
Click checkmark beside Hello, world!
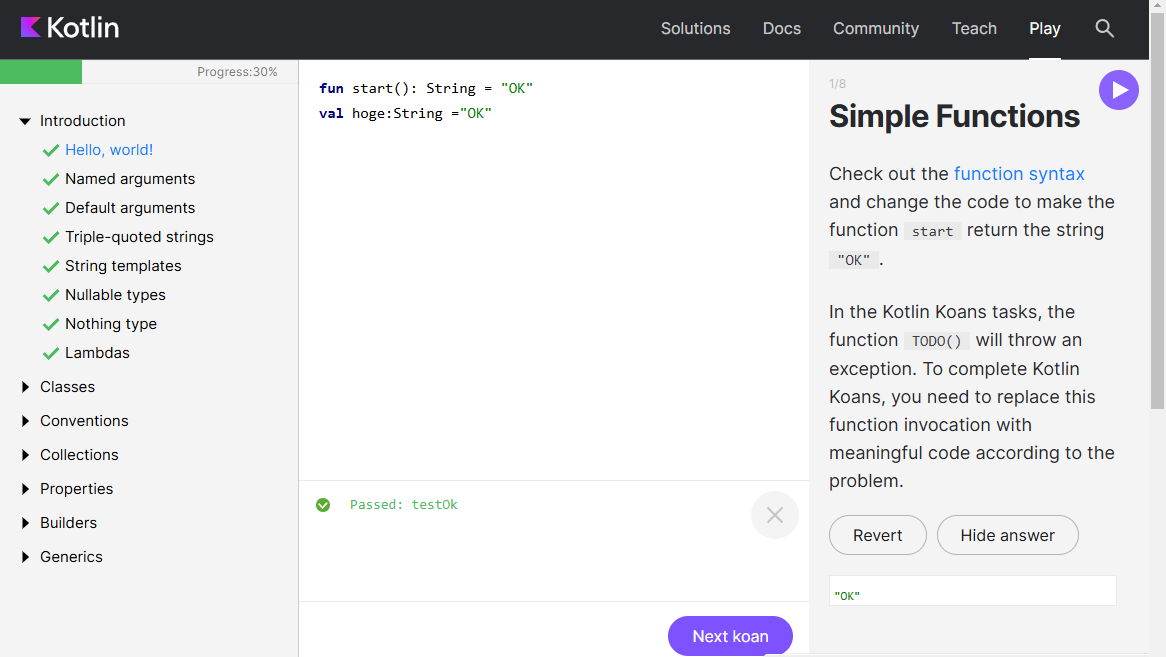(x=51, y=151)
